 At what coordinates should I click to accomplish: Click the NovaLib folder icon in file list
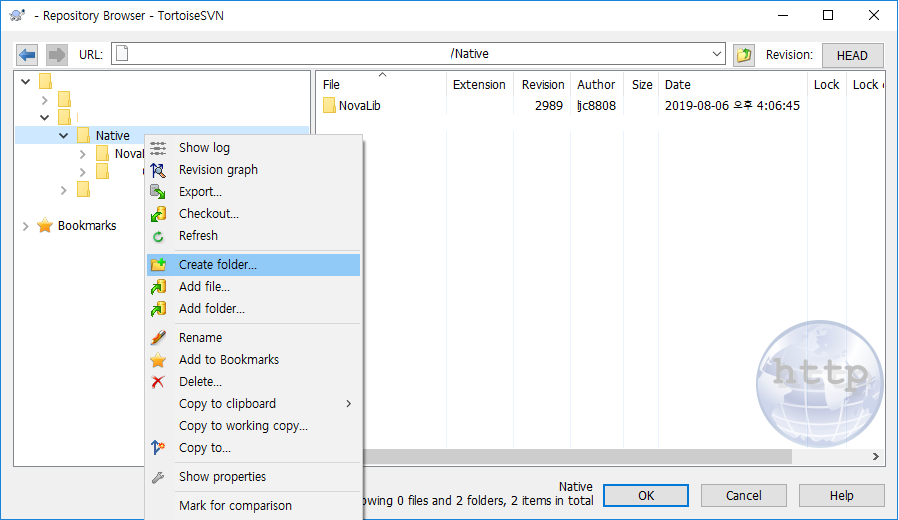329,105
